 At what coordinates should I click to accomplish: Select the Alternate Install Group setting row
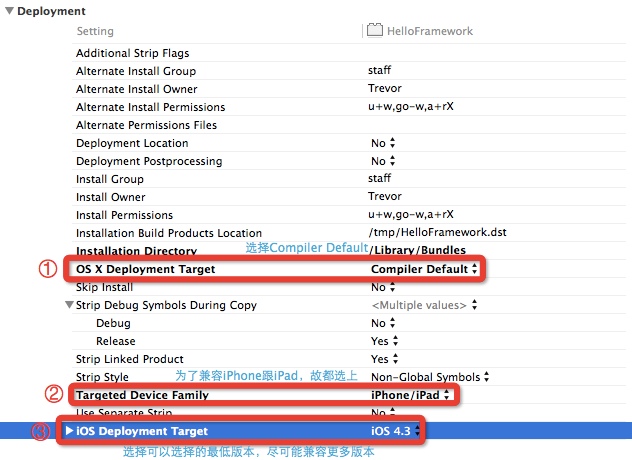coord(349,71)
